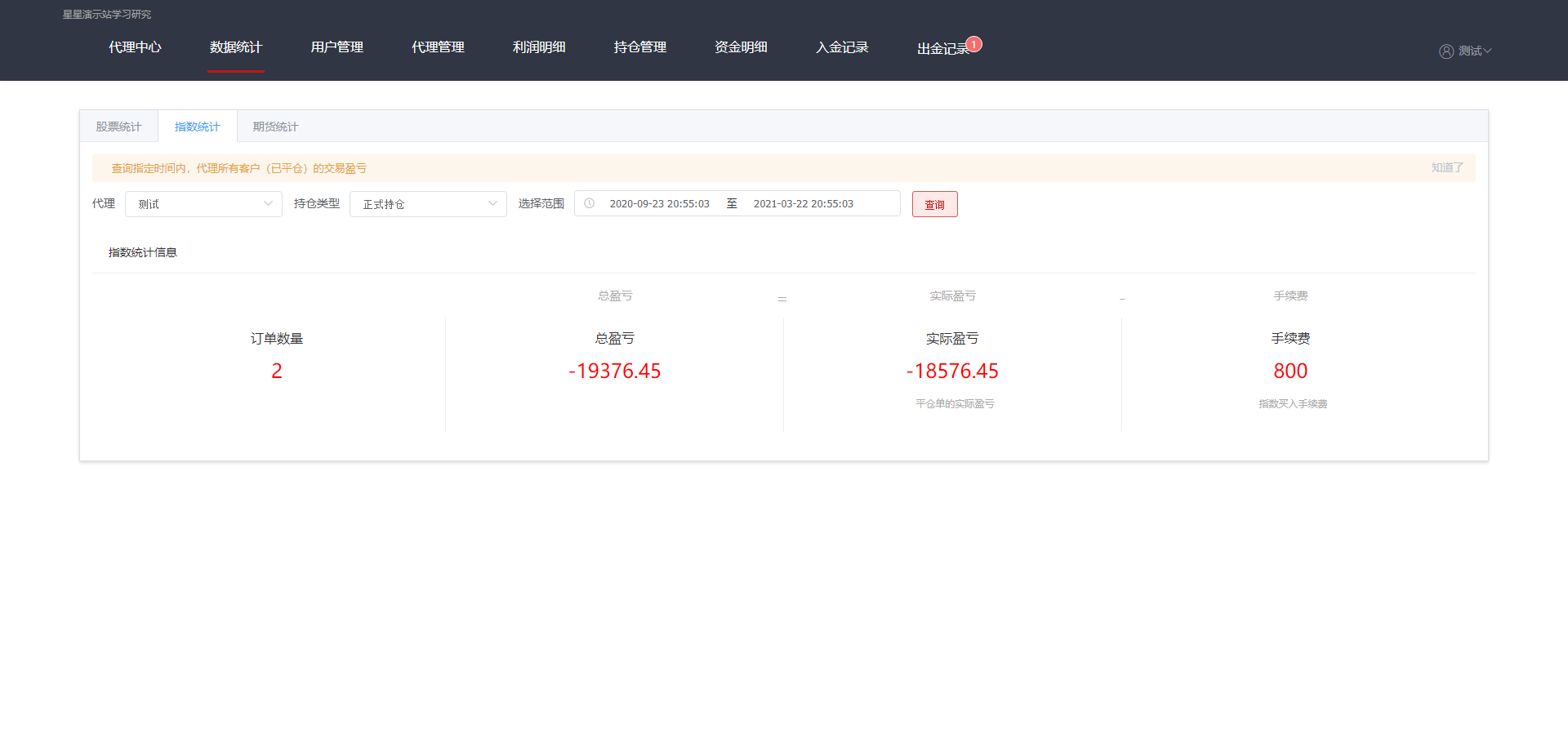Viewport: 1568px width, 747px height.
Task: Open the 利润明细 profit details page
Action: (x=538, y=47)
